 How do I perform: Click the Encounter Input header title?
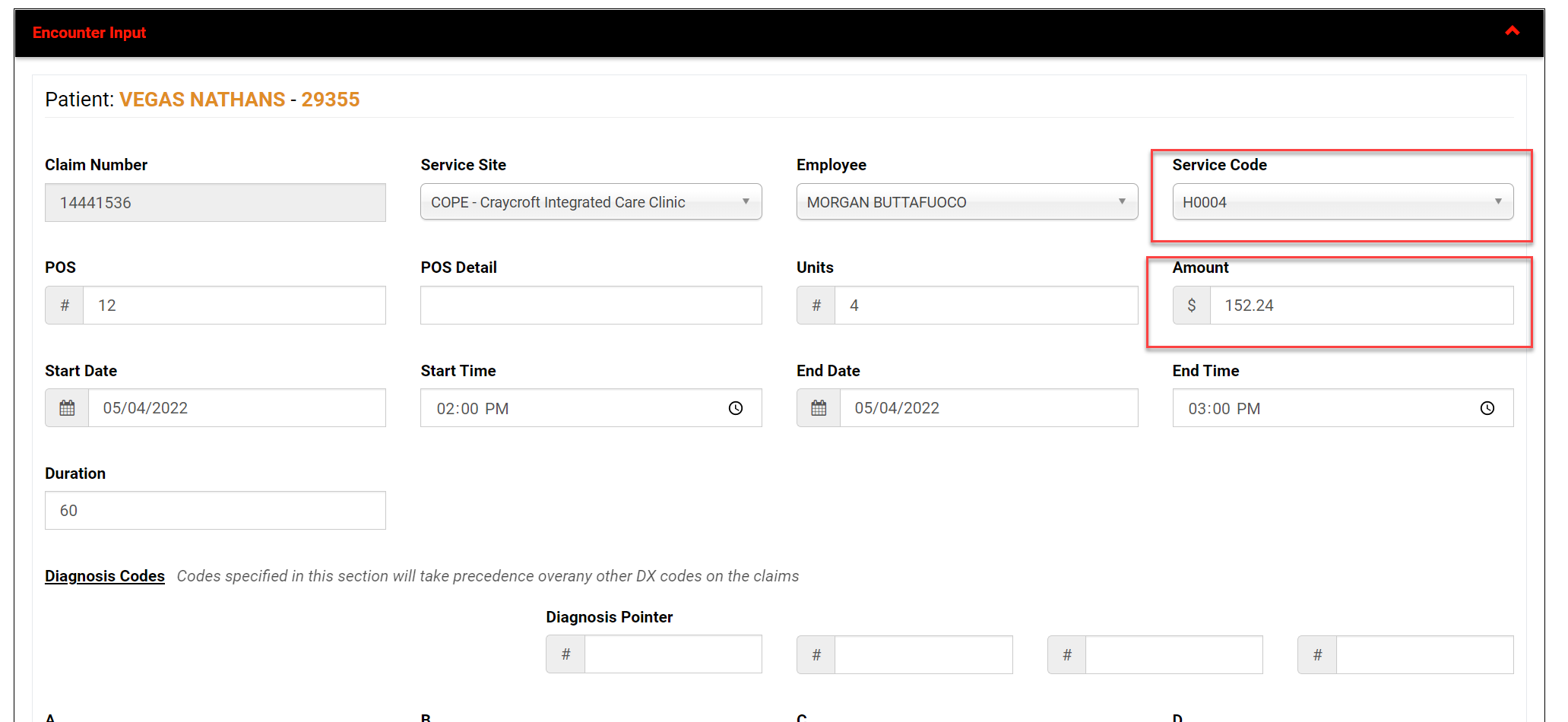tap(89, 33)
